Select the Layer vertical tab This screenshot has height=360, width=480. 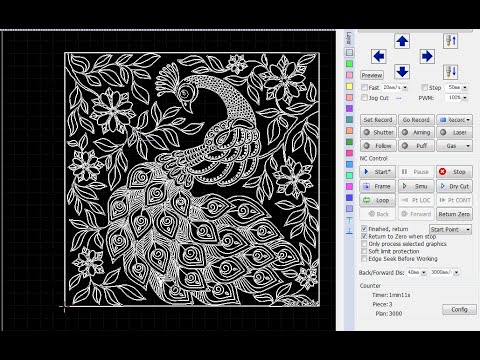[x=349, y=38]
